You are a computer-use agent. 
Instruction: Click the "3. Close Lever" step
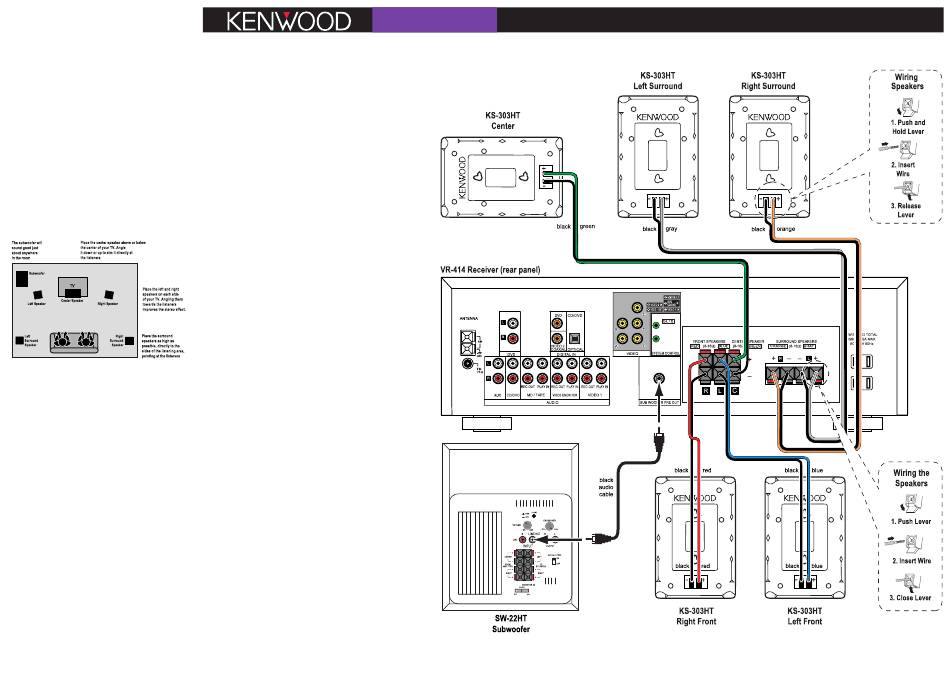910,598
